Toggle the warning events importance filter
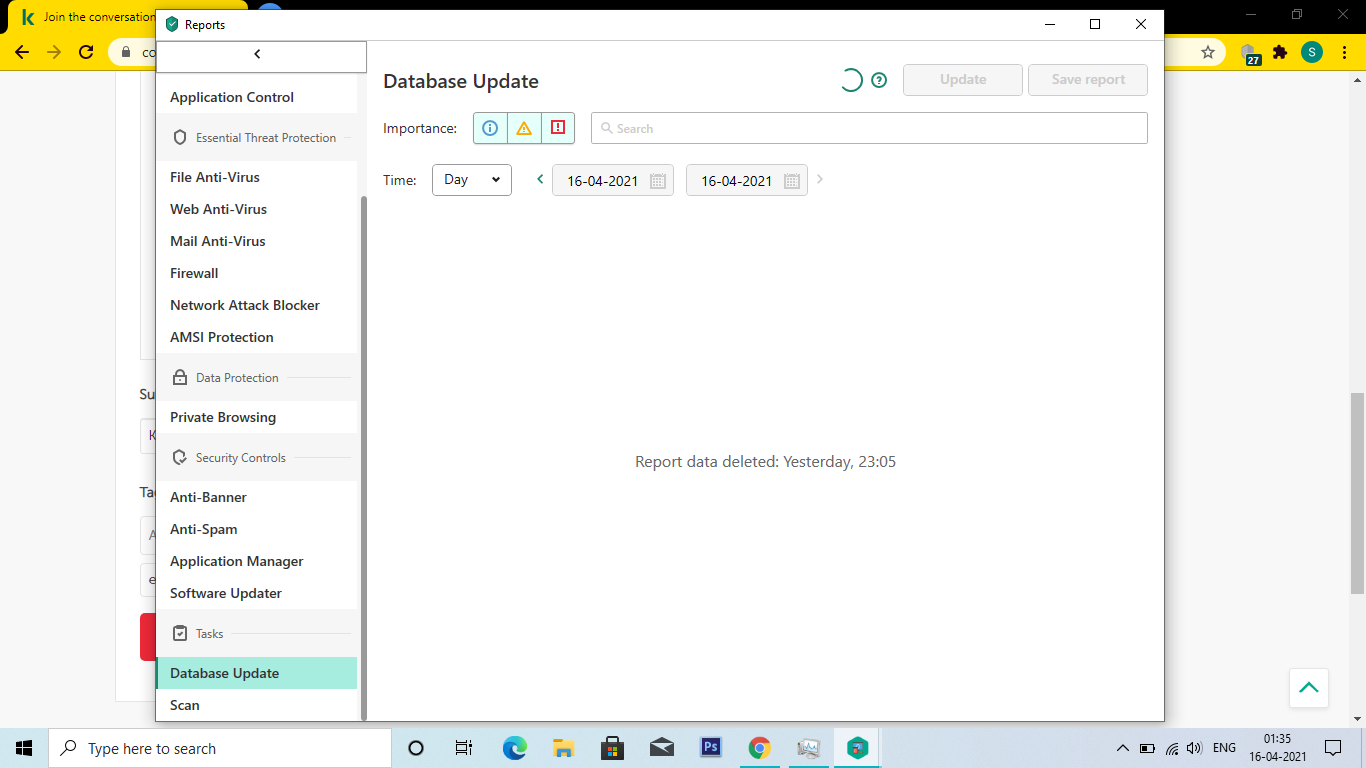The image size is (1366, 768). (524, 128)
